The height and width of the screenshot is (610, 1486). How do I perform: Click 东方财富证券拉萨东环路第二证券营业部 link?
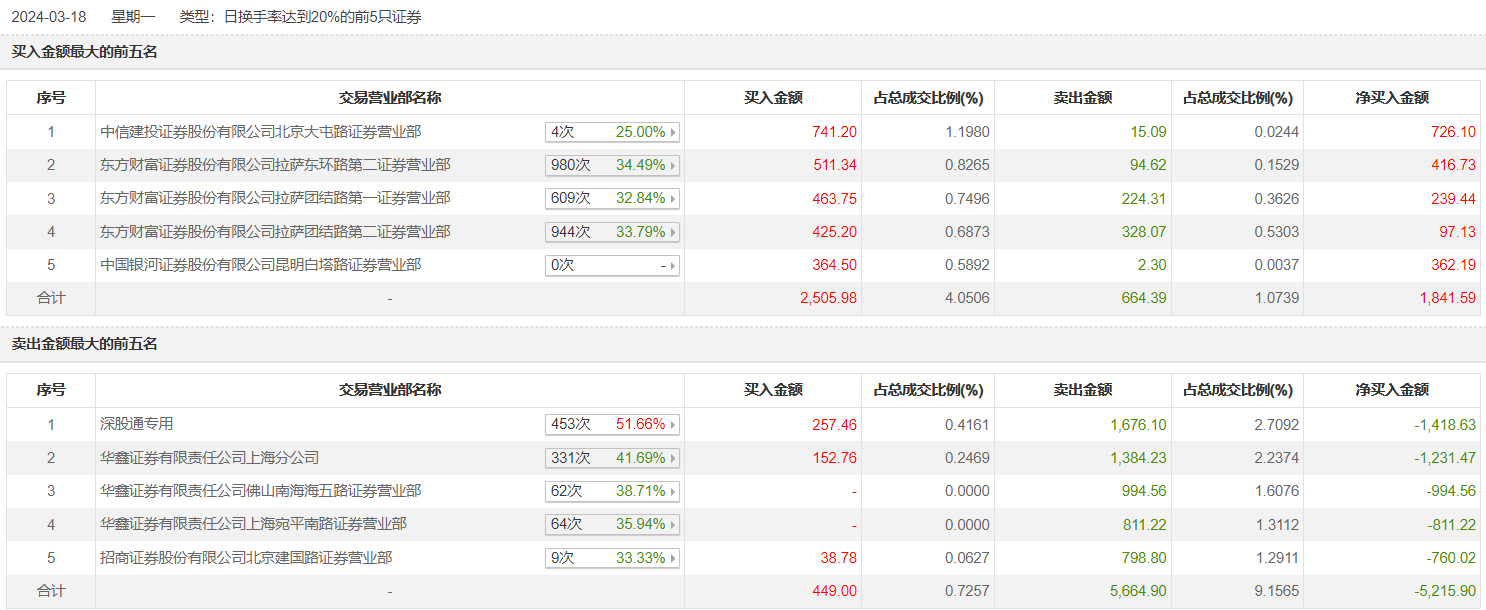coord(276,165)
